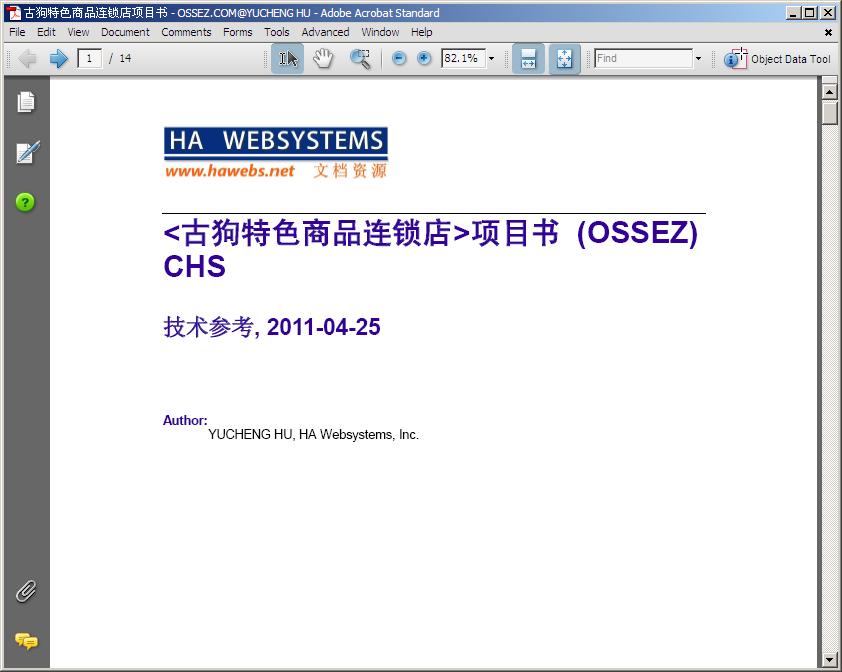This screenshot has width=842, height=672.
Task: Click the Zoom Out minus button
Action: 399,59
